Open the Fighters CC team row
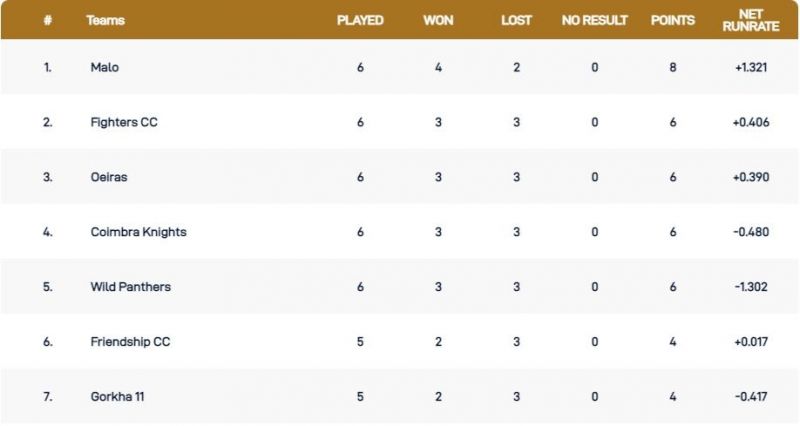 pos(124,123)
